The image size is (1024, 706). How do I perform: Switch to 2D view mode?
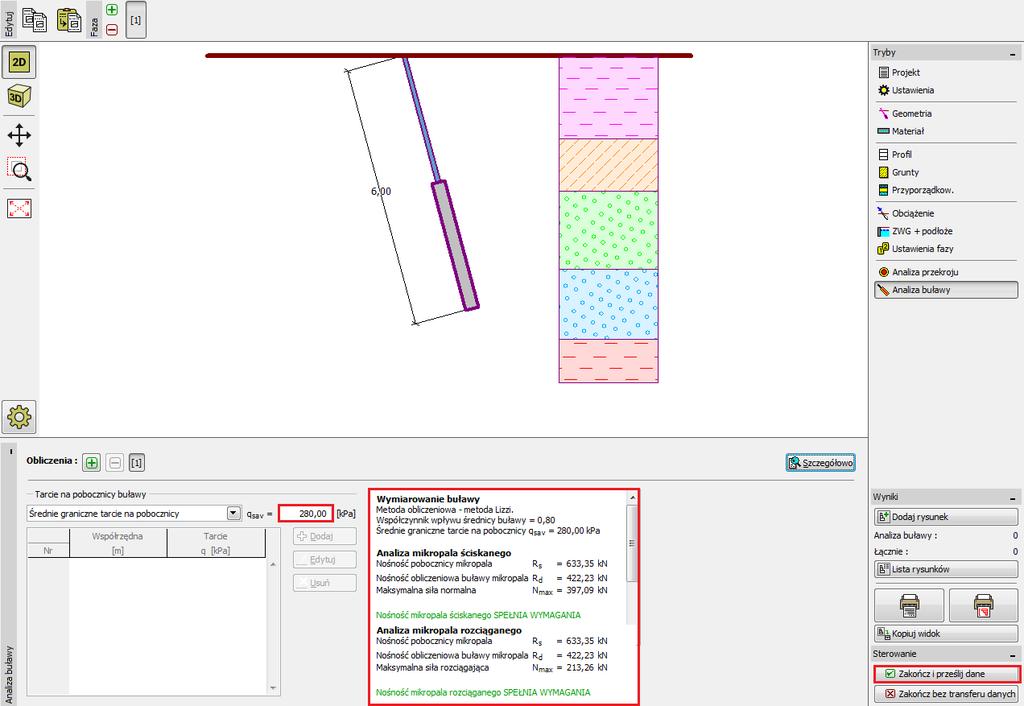point(19,62)
